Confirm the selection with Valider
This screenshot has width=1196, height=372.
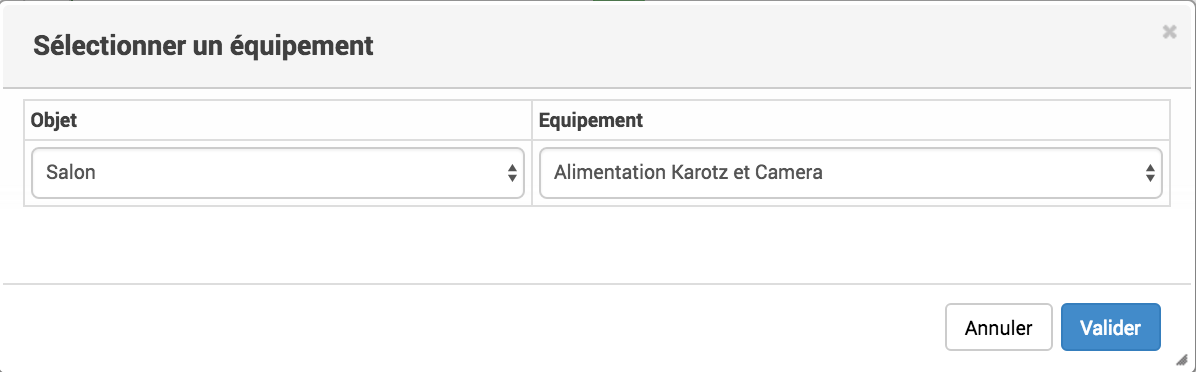tap(1111, 328)
